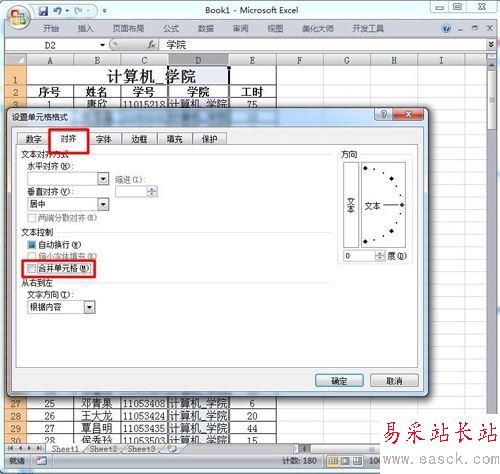Viewport: 500px width, 474px height.
Task: Open the customize quick access toolbar arrow
Action: coord(104,11)
